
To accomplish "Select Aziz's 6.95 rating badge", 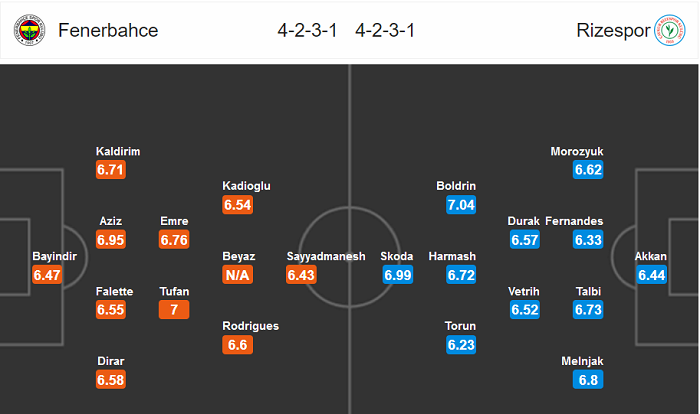I will click(x=111, y=240).
